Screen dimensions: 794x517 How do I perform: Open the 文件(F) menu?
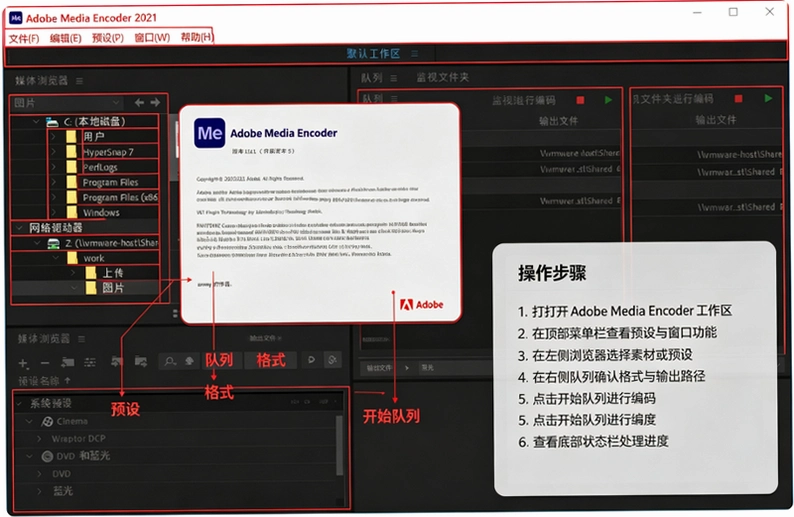[24, 38]
